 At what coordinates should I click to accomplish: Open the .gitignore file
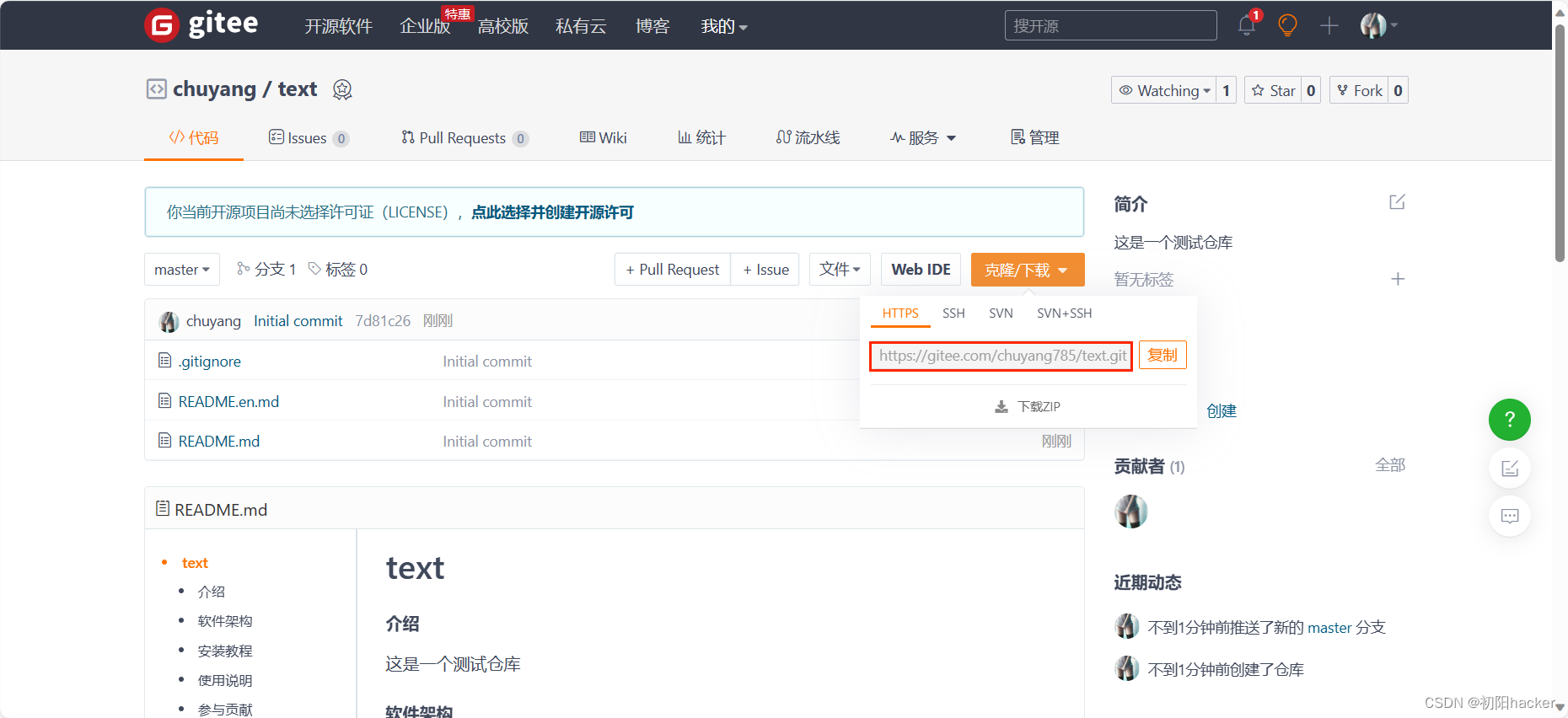coord(210,362)
